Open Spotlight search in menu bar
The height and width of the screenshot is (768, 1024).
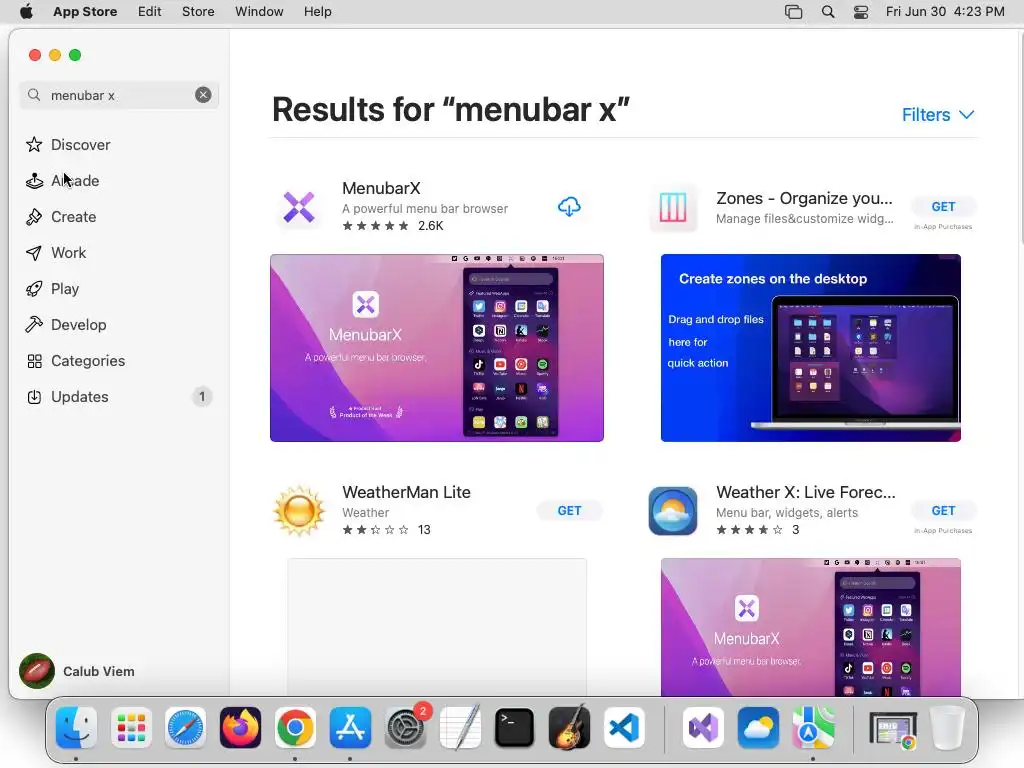827,12
